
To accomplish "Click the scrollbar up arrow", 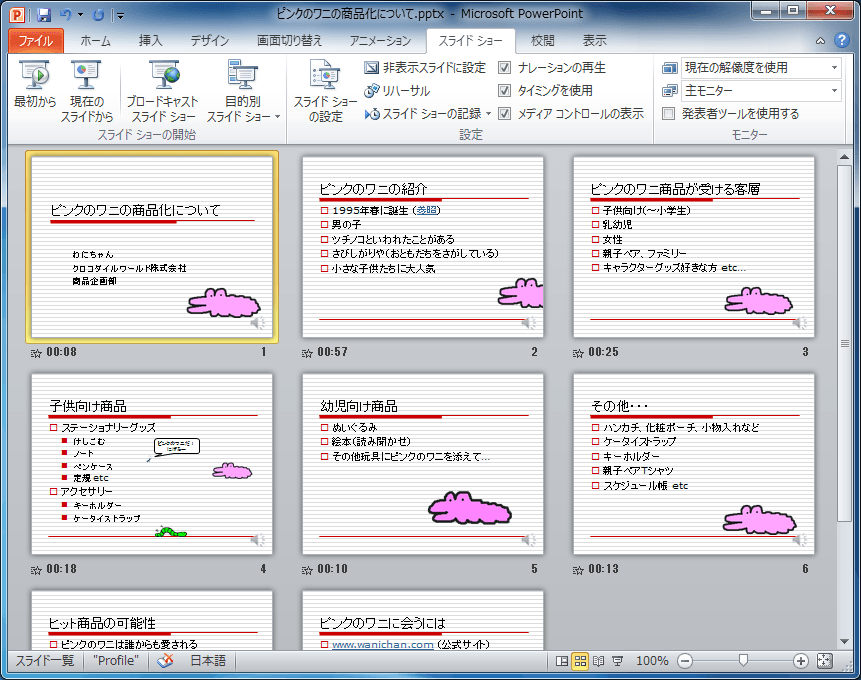I will (x=845, y=157).
